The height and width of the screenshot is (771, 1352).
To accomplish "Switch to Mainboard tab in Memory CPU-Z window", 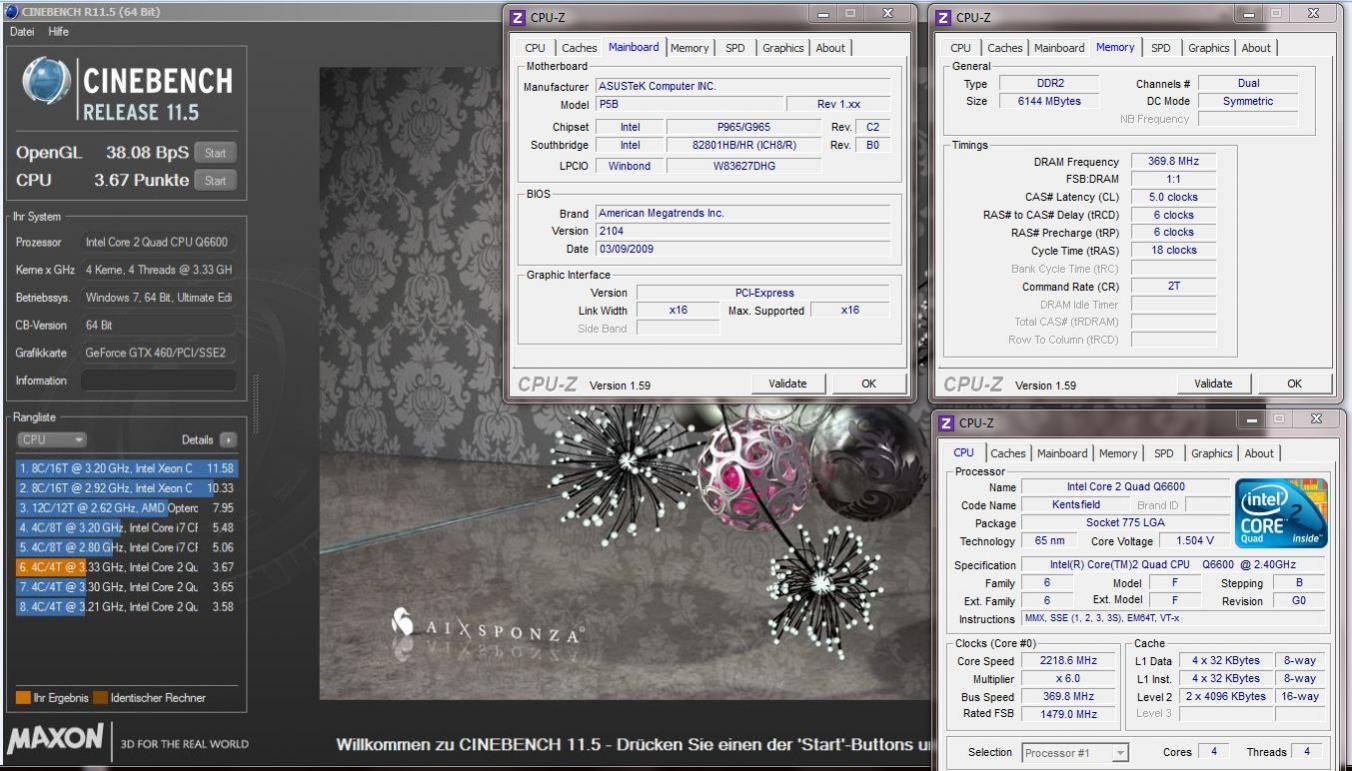I will point(1059,48).
